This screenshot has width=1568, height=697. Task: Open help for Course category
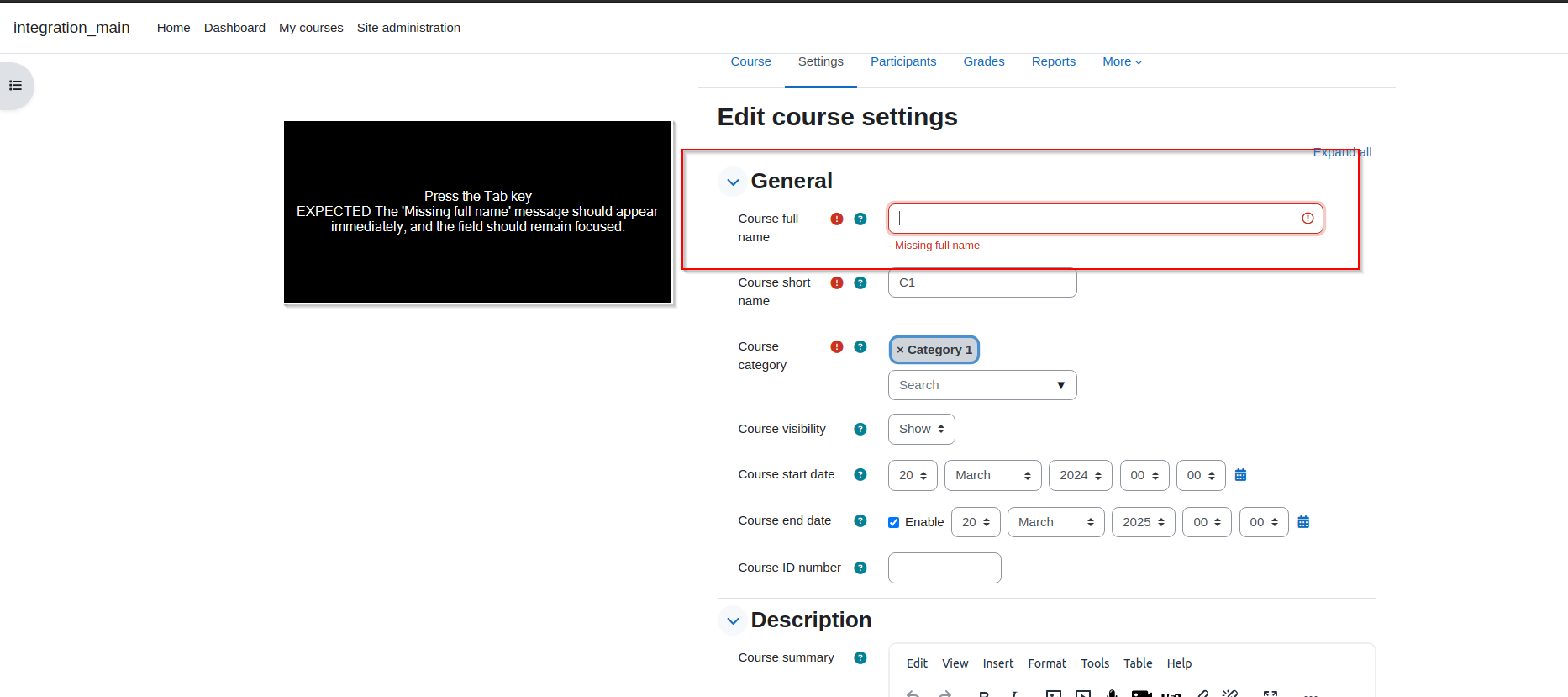click(860, 346)
